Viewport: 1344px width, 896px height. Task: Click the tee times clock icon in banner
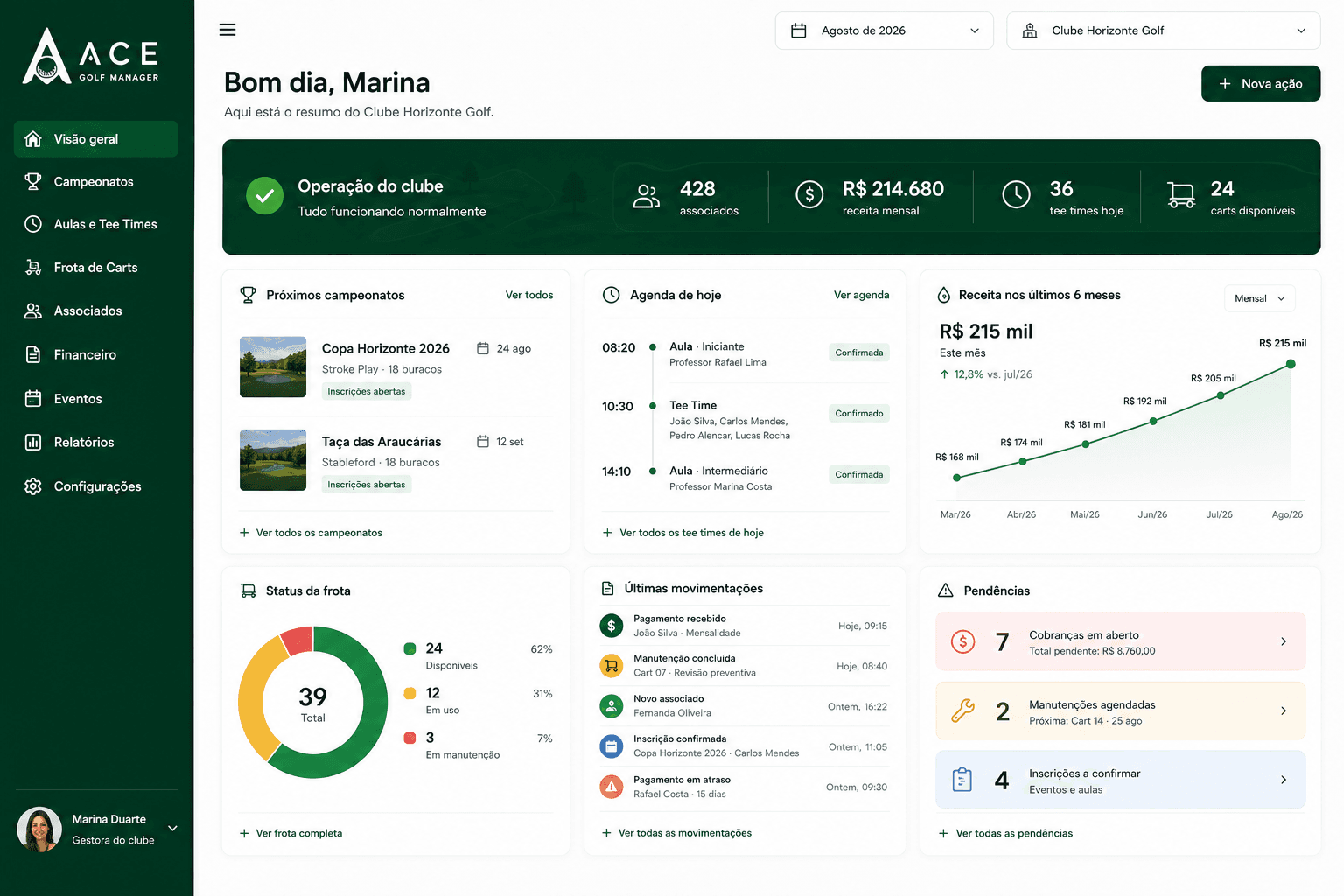click(x=1016, y=194)
